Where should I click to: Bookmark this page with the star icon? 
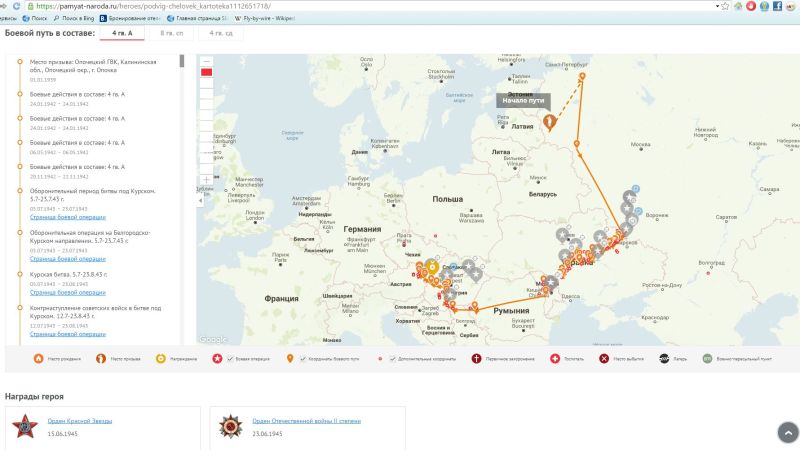click(725, 6)
